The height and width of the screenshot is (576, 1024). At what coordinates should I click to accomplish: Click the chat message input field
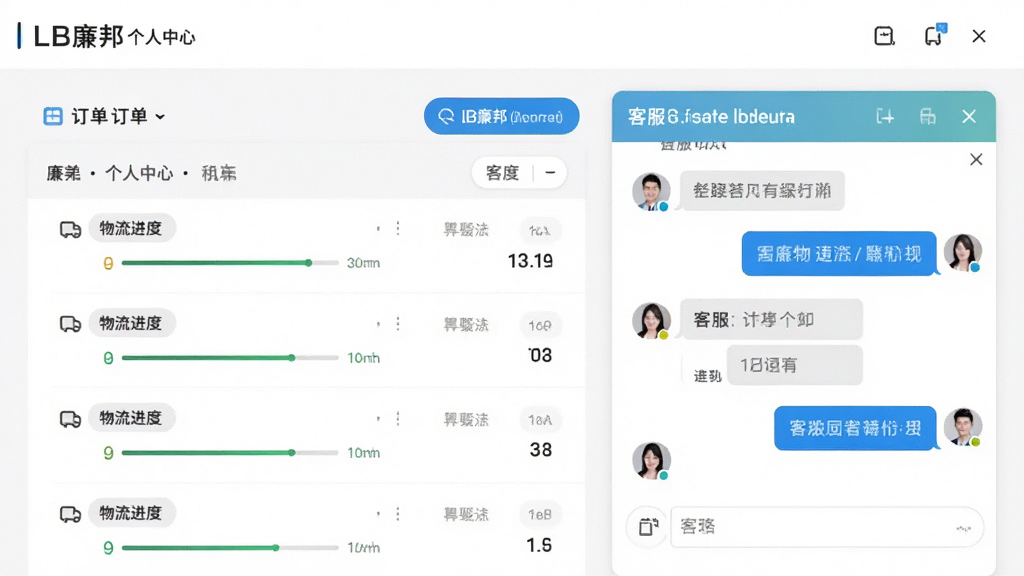click(x=827, y=526)
